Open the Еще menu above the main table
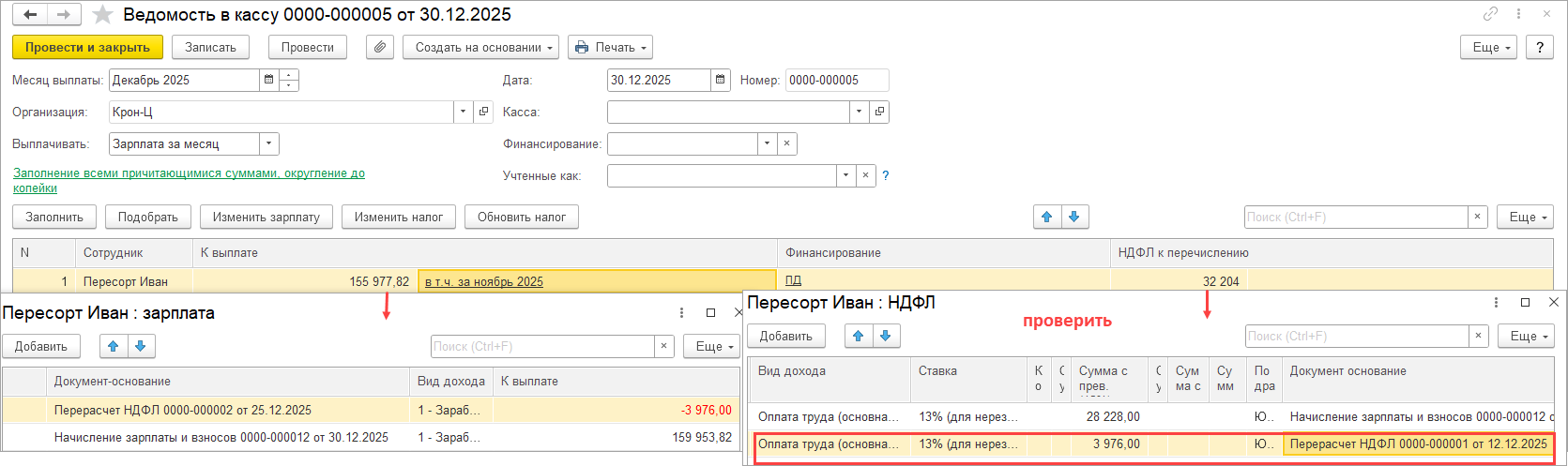The height and width of the screenshot is (466, 1568). [x=1525, y=217]
